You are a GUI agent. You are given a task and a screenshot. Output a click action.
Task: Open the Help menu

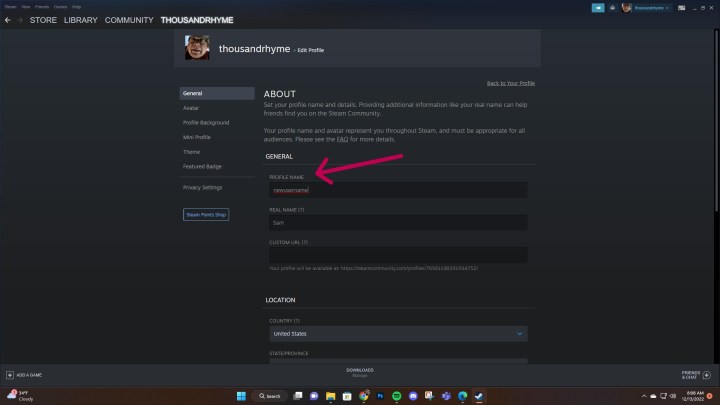click(x=76, y=7)
